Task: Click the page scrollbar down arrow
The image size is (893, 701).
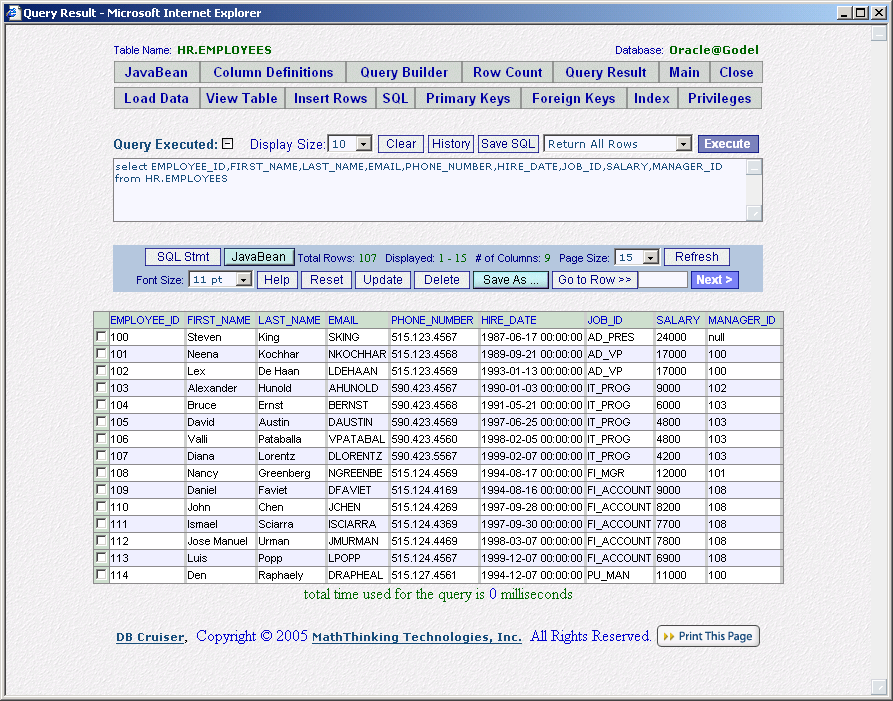Action: pos(879,686)
